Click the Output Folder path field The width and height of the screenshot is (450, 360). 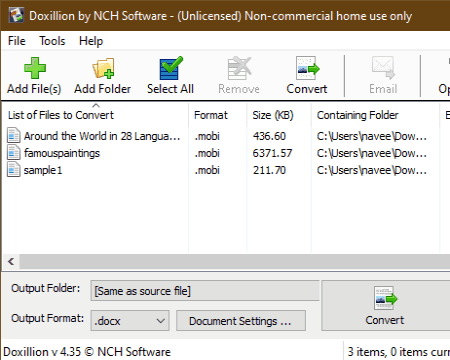coord(205,291)
